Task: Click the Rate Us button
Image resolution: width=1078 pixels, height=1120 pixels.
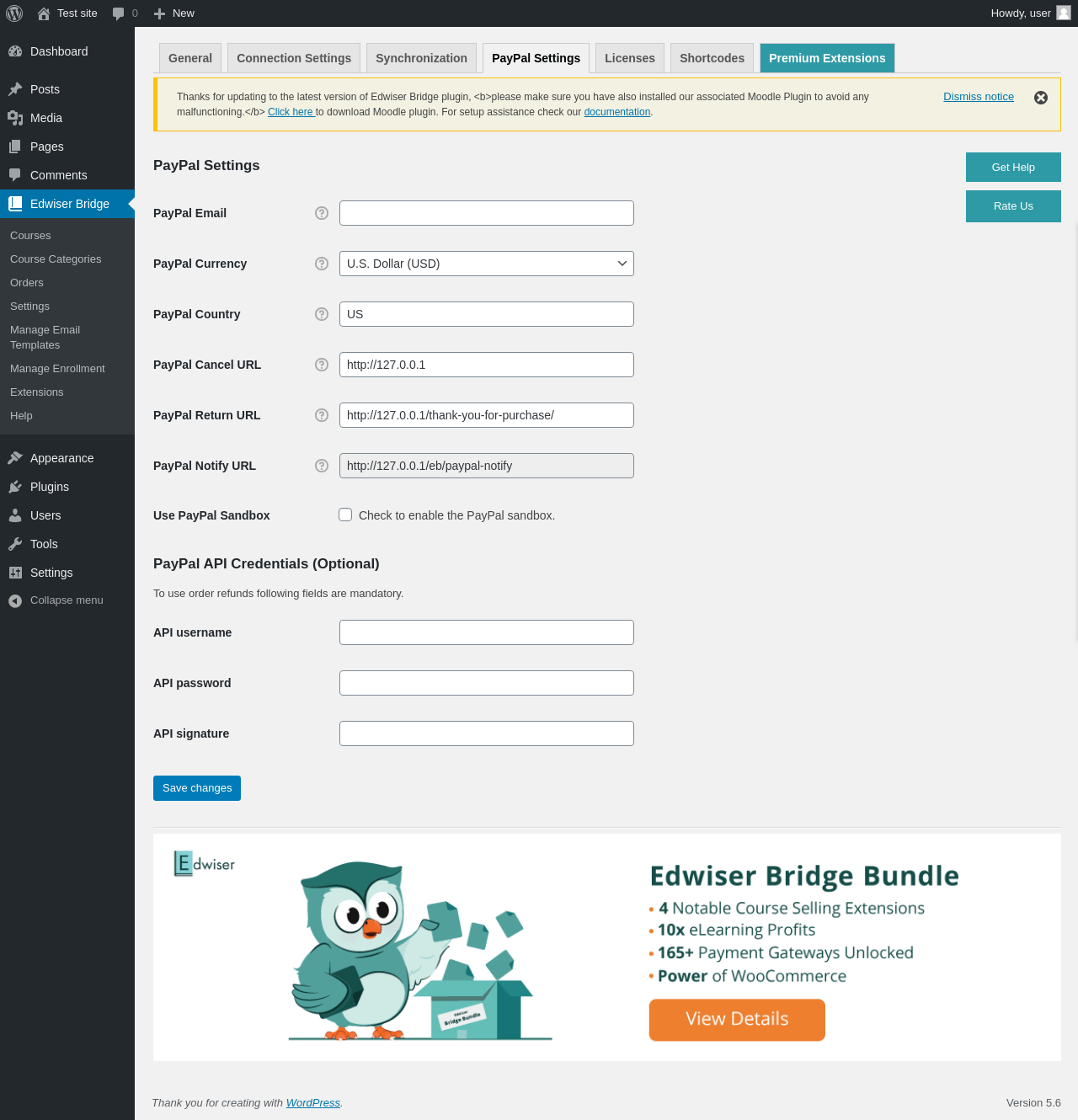Action: (x=1013, y=206)
